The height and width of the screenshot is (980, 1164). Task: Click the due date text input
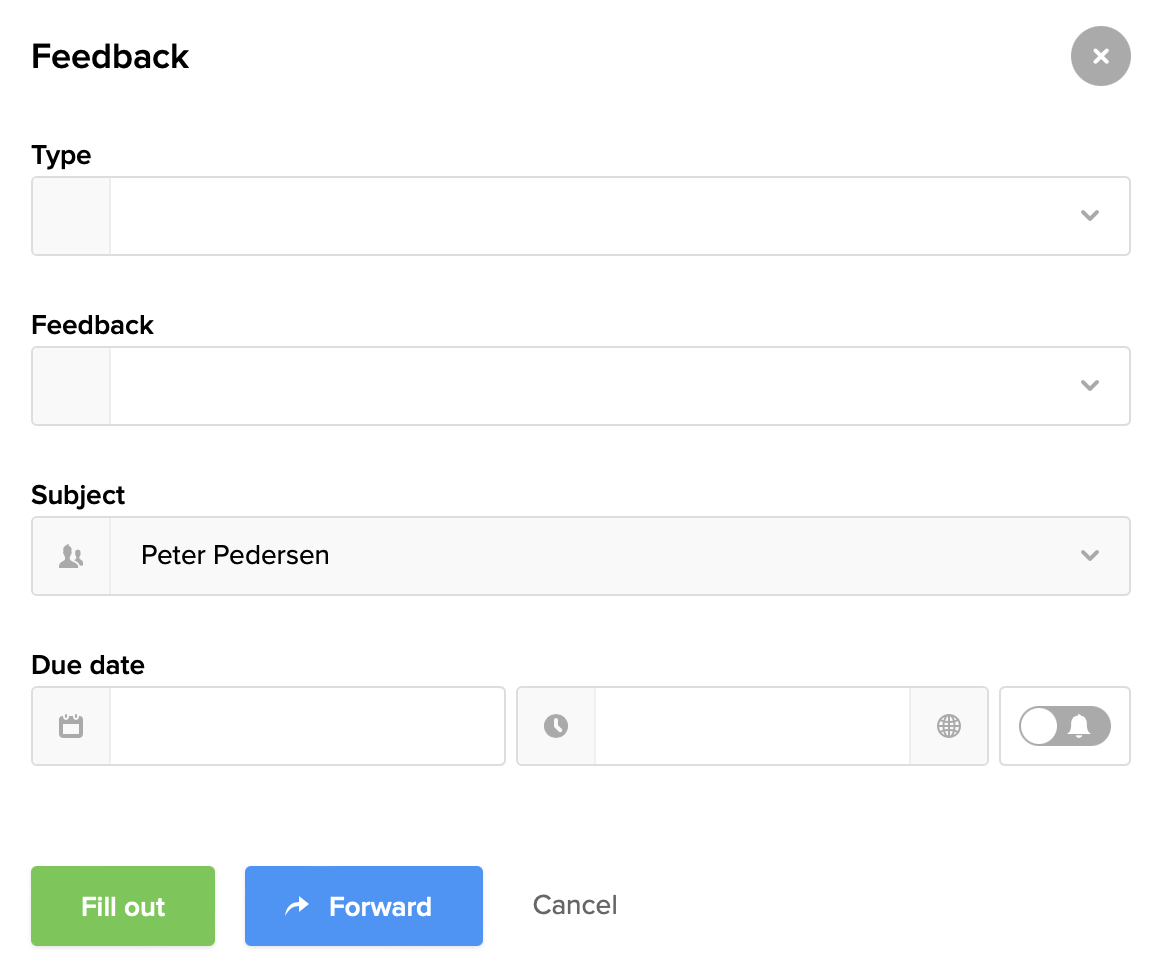[306, 726]
